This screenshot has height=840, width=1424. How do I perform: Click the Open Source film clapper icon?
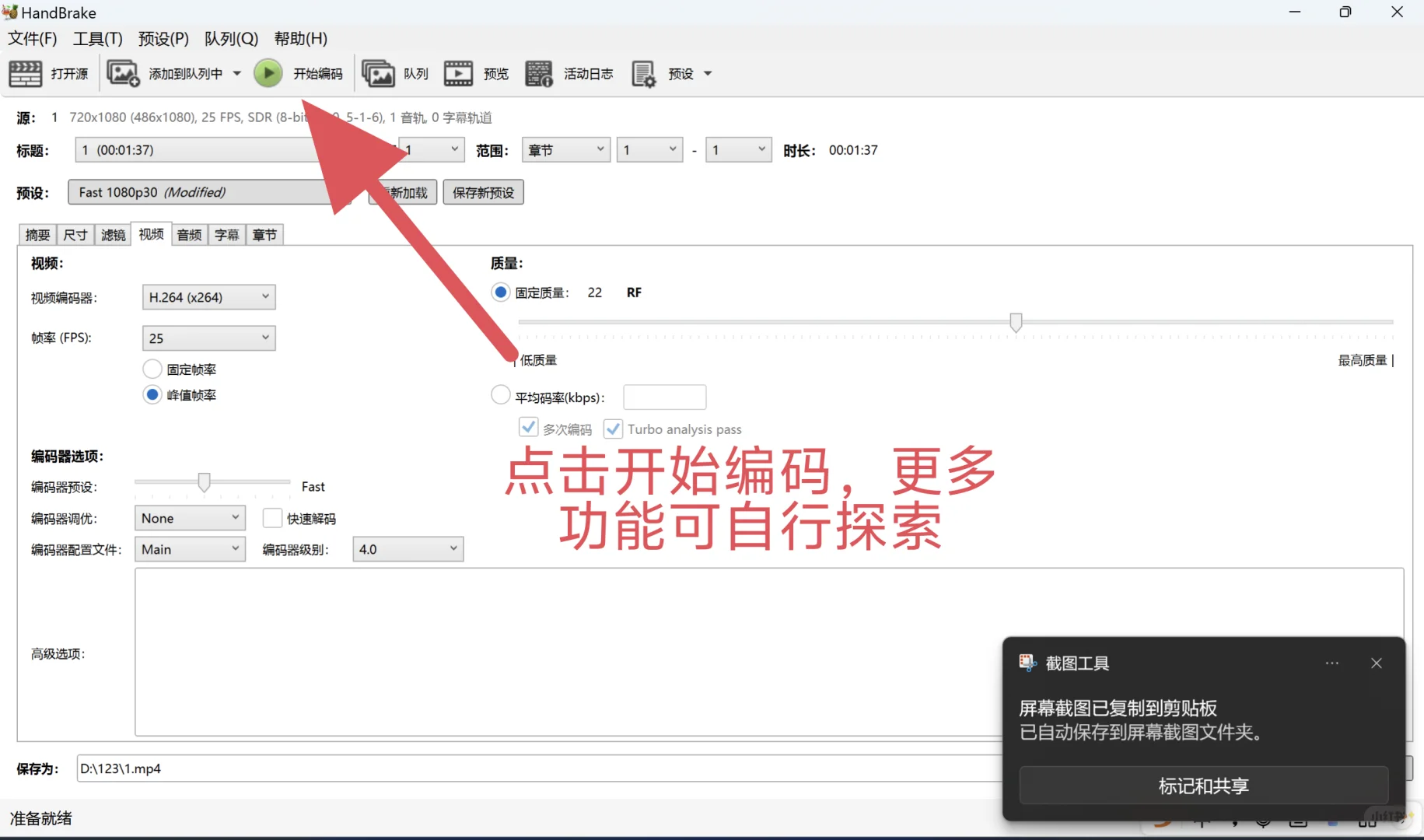pos(25,74)
